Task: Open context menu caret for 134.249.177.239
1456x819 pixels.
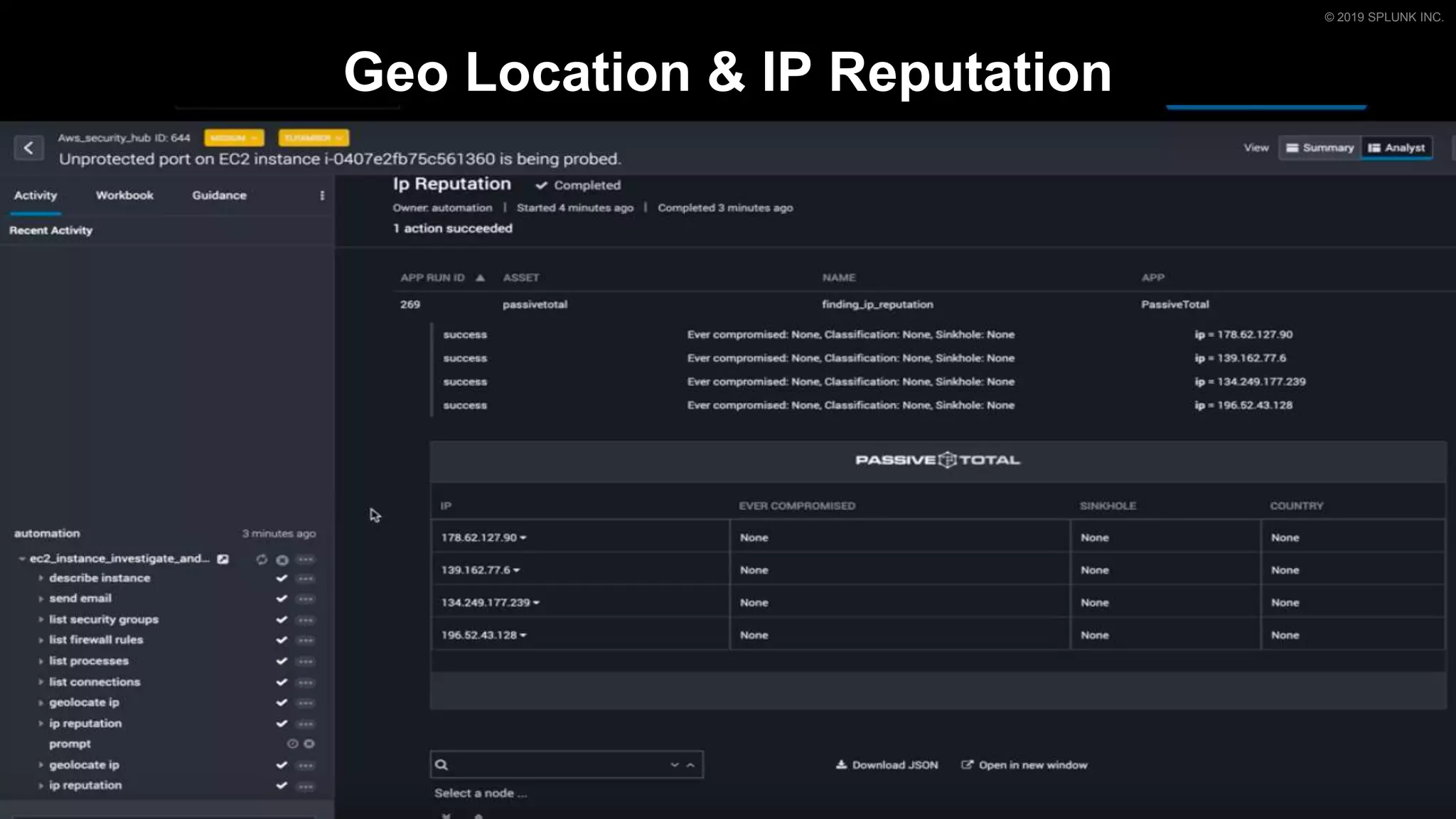Action: (x=537, y=603)
